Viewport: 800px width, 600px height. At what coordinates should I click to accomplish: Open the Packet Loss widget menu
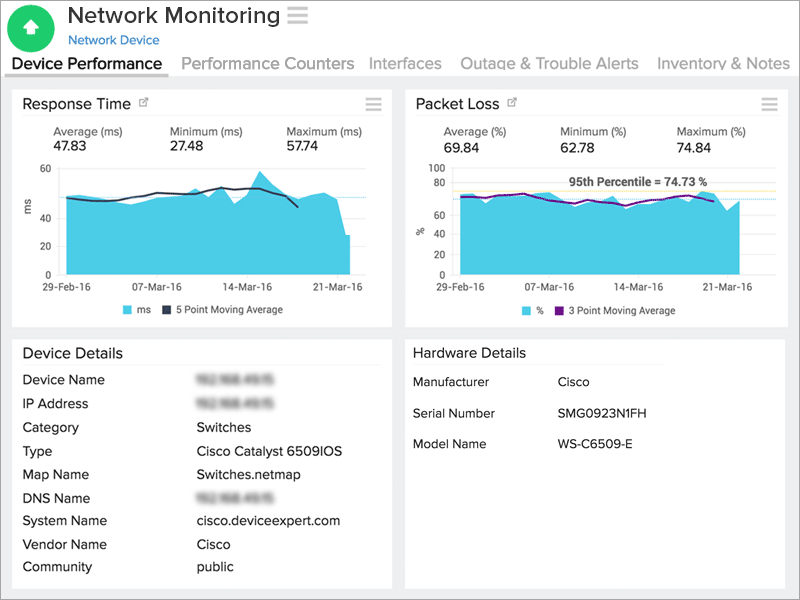[x=769, y=104]
